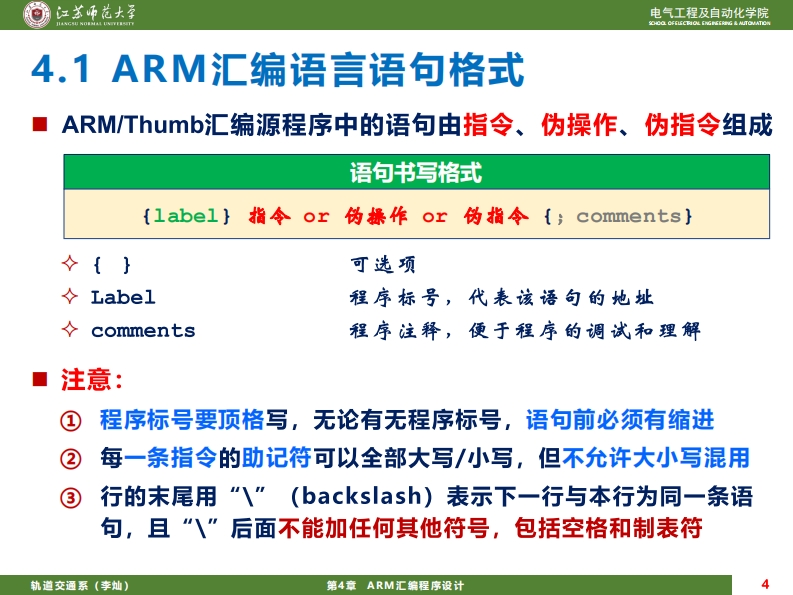793x595 pixels.
Task: Click the red square bullet before ARM/Thumb
Action: click(40, 125)
